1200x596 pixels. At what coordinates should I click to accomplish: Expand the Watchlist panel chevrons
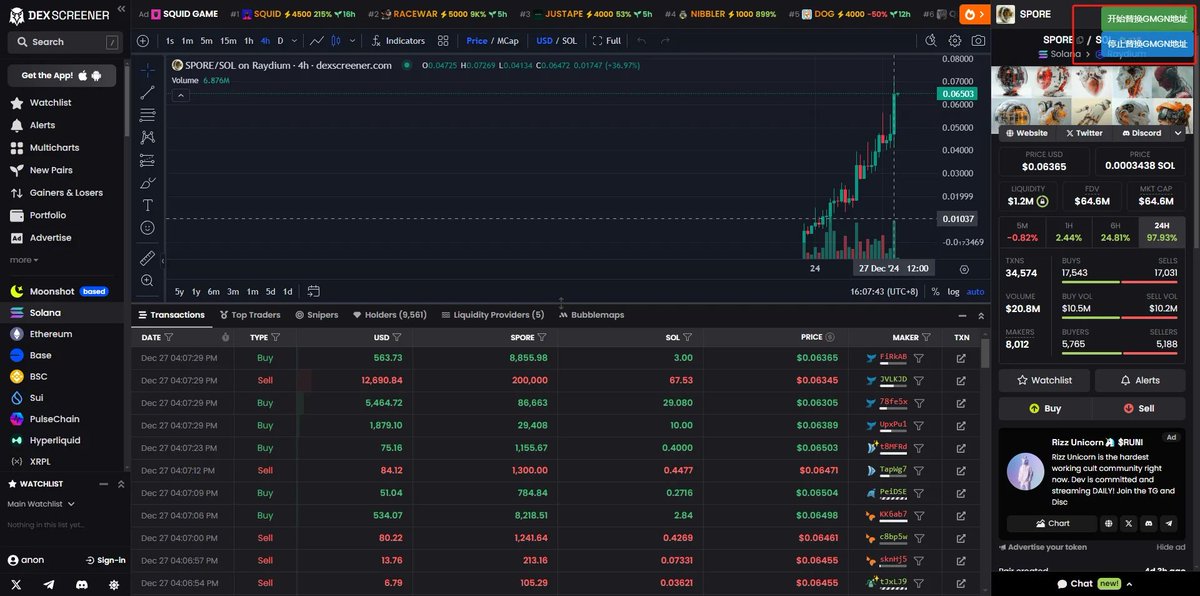coord(121,484)
